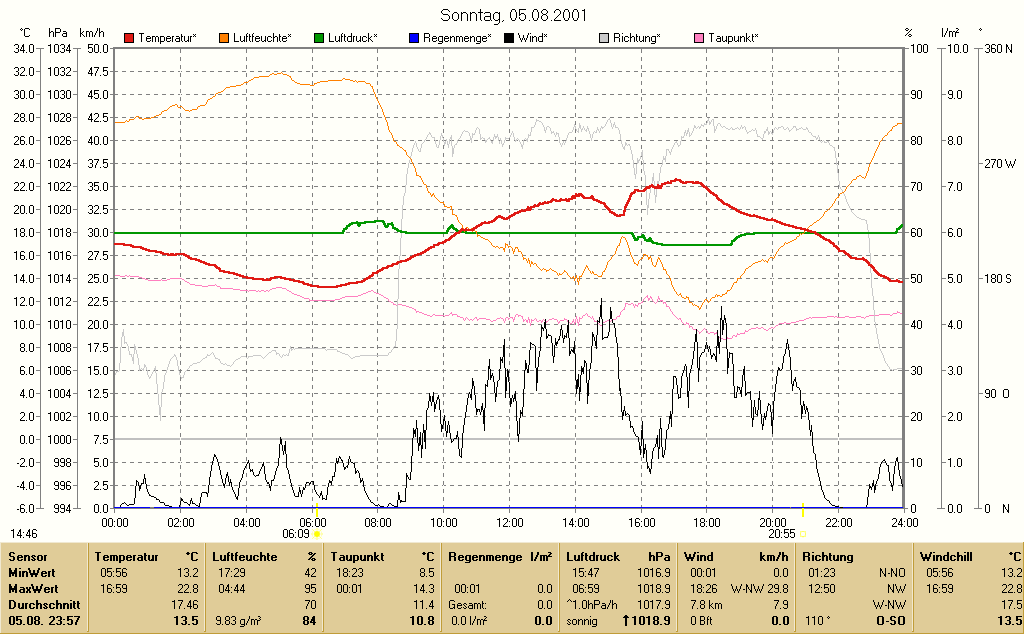Click the 12:00 time axis label
This screenshot has width=1024, height=634.
[509, 523]
